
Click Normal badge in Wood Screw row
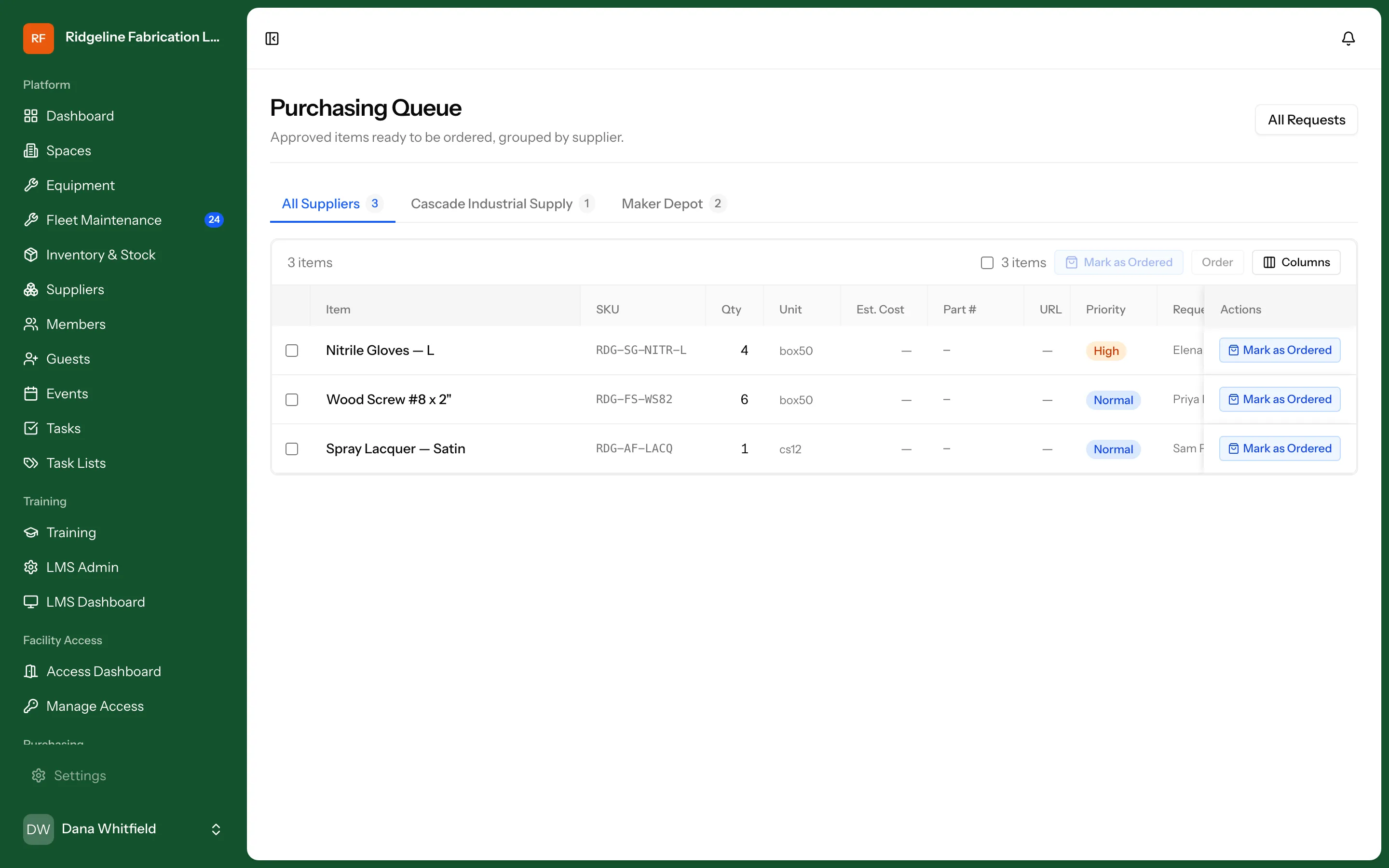1113,400
